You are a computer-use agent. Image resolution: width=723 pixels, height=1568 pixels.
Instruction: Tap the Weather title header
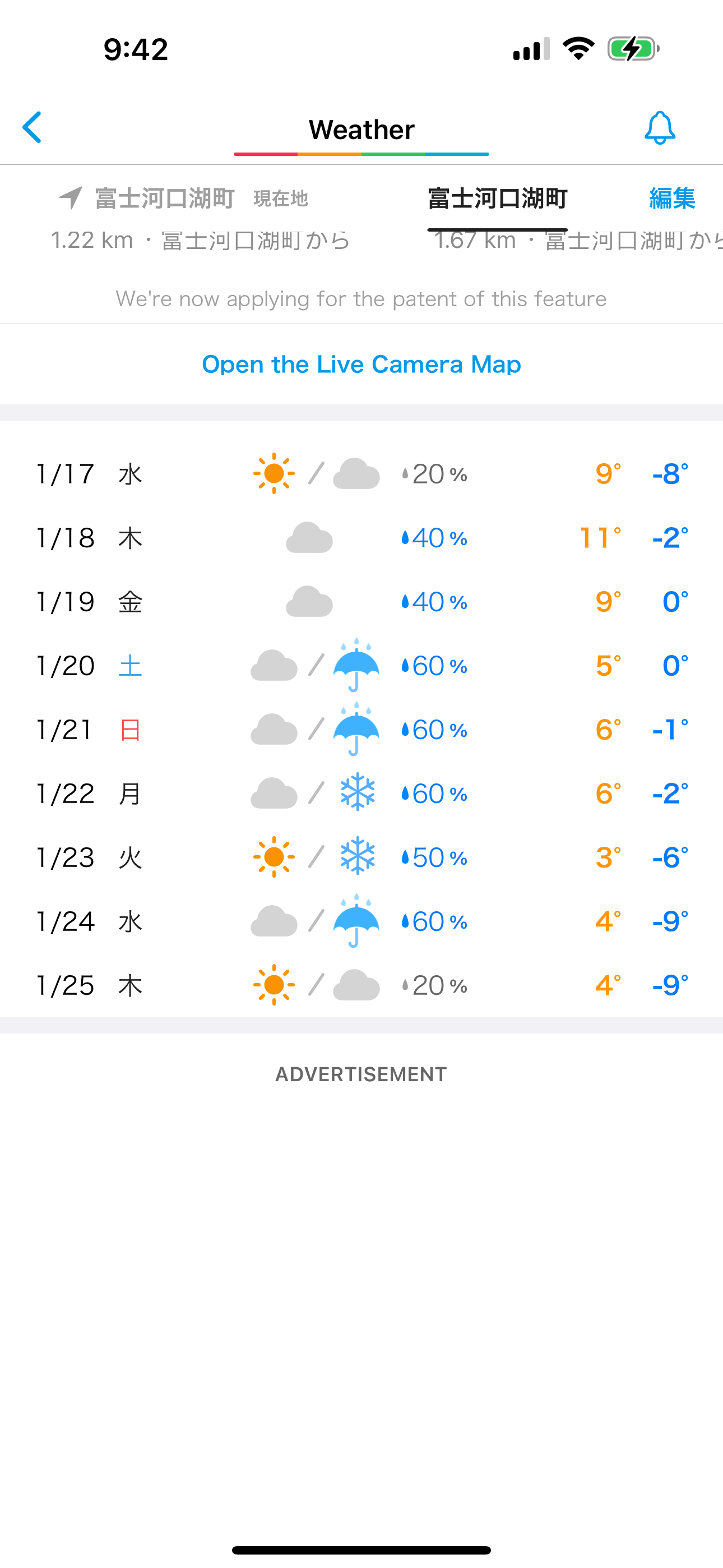(x=361, y=130)
